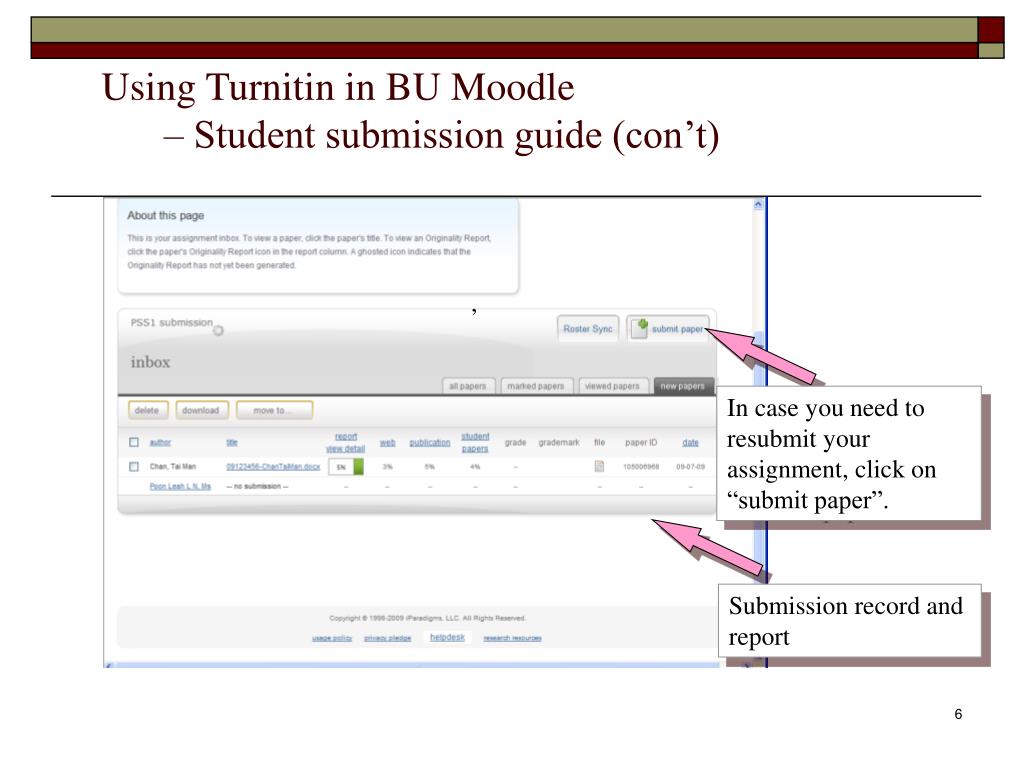The height and width of the screenshot is (768, 1024).
Task: Sort by the student papers column header
Action: (x=475, y=442)
